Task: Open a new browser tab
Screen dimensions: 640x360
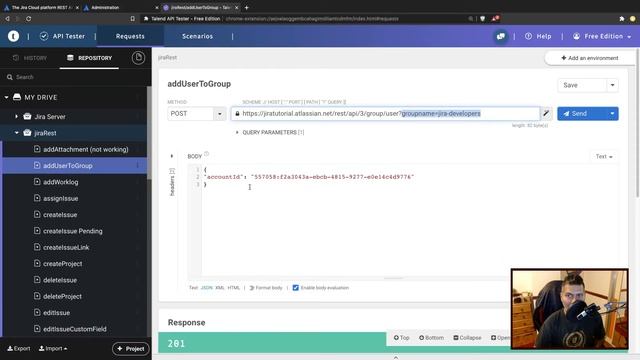Action: pos(247,7)
